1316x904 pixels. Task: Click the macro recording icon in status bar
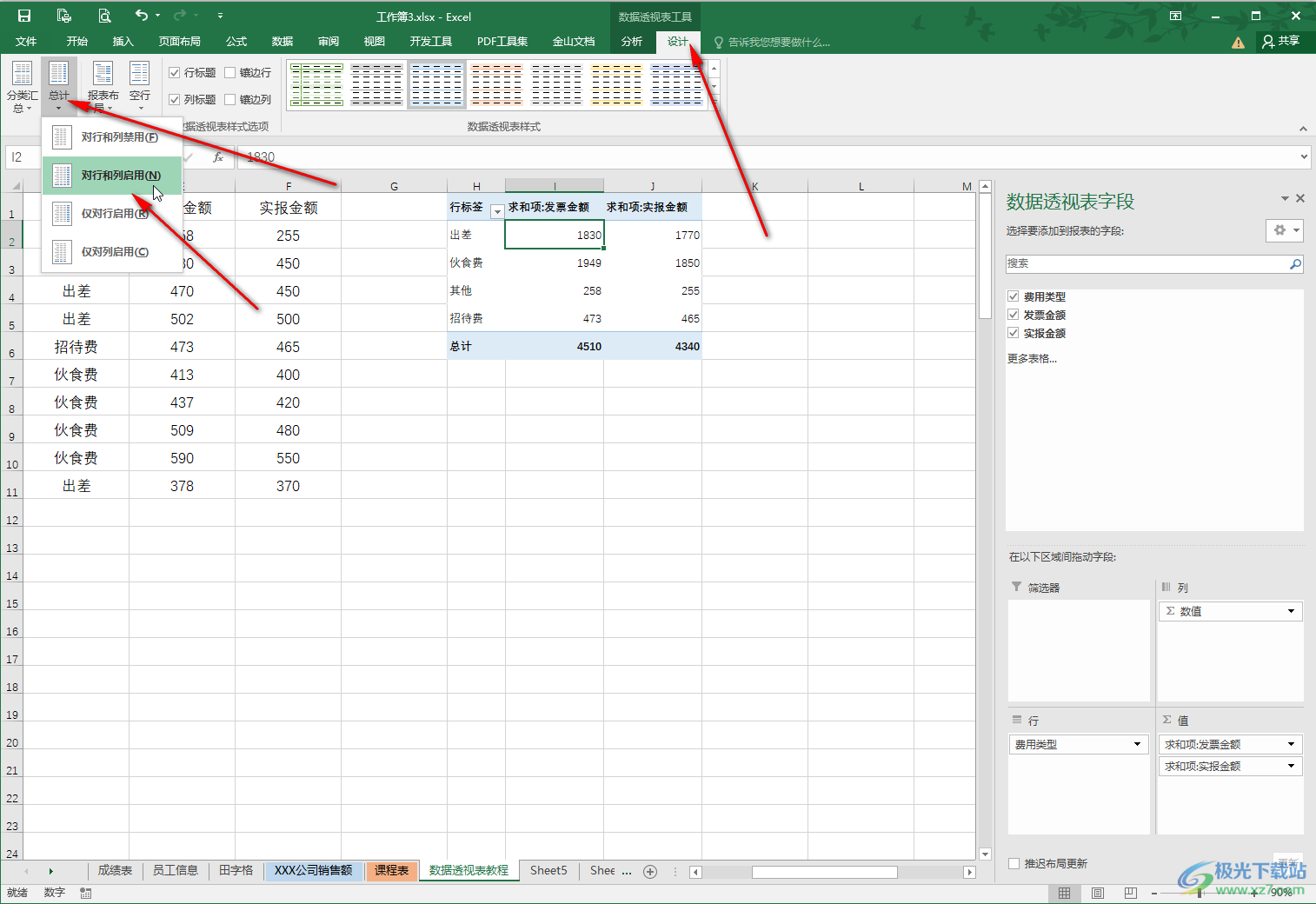85,893
